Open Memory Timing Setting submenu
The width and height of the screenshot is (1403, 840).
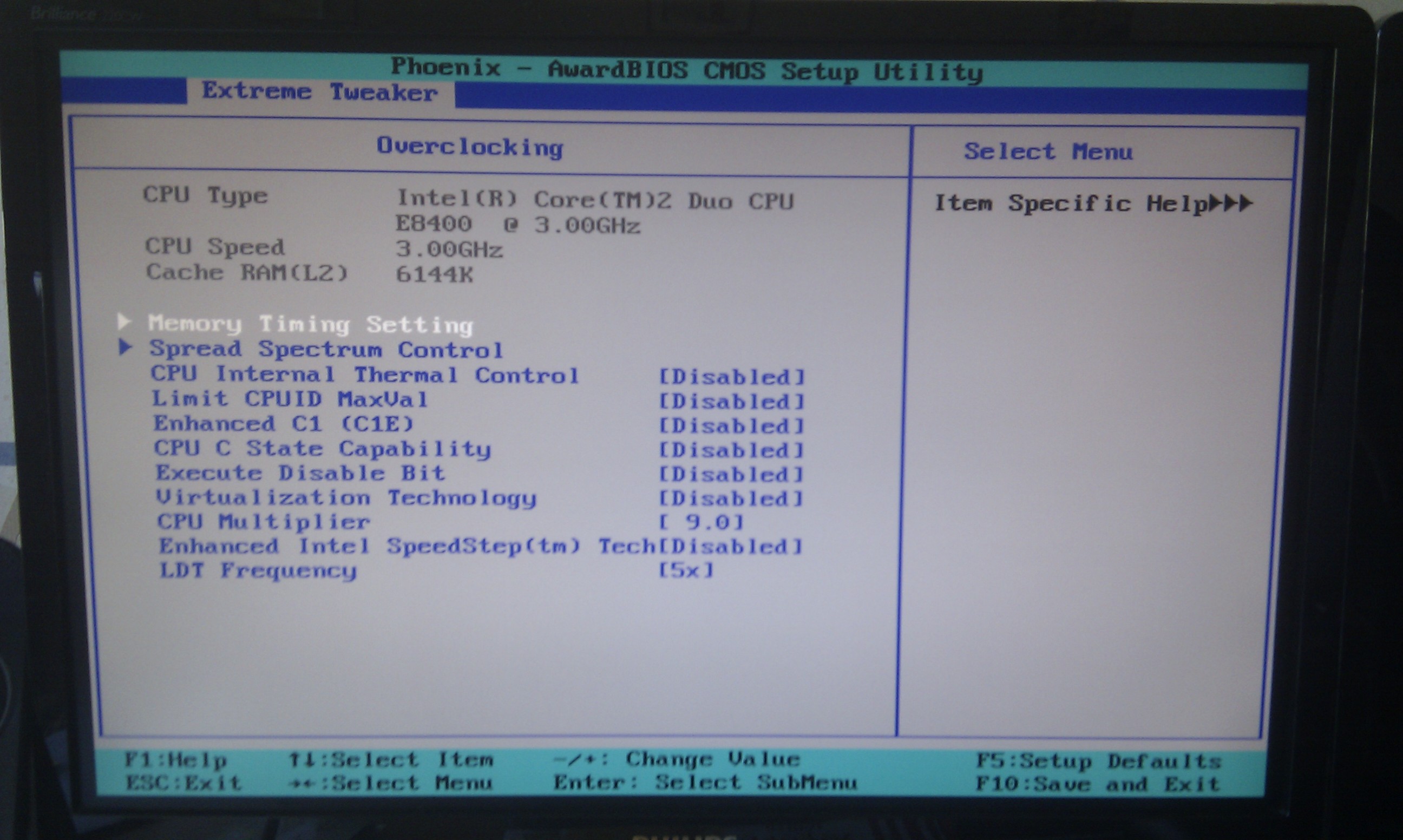tap(310, 324)
